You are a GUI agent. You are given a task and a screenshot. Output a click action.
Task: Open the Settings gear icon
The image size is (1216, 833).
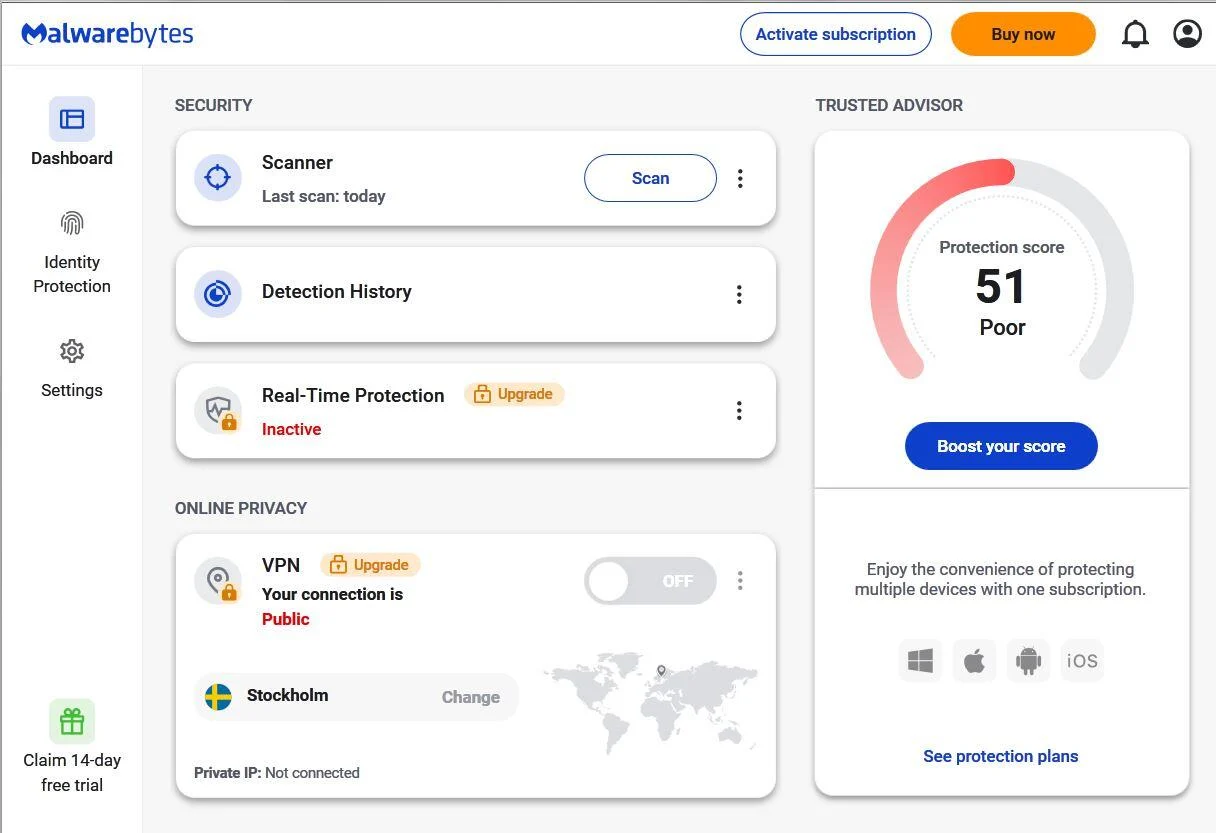72,351
